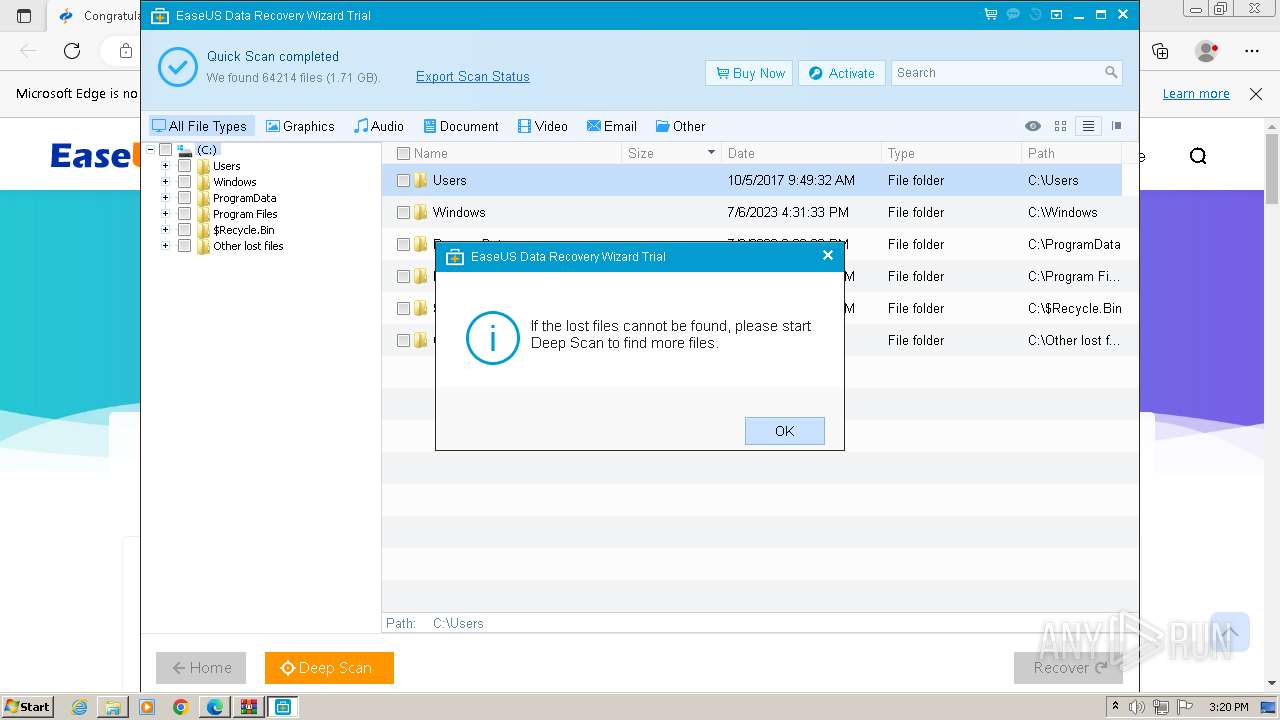Viewport: 1280px width, 720px height.
Task: Toggle the select-all checkbox beside Name header
Action: pyautogui.click(x=403, y=153)
